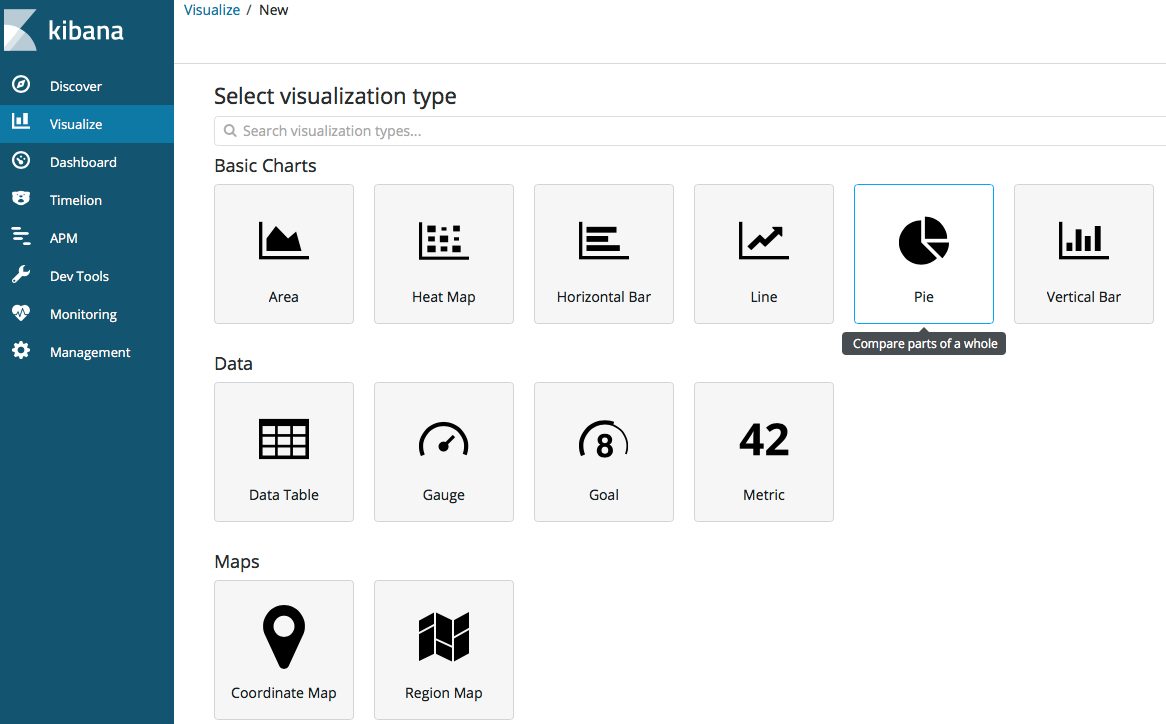Click the Data Table label text
This screenshot has width=1166, height=724.
pos(283,494)
